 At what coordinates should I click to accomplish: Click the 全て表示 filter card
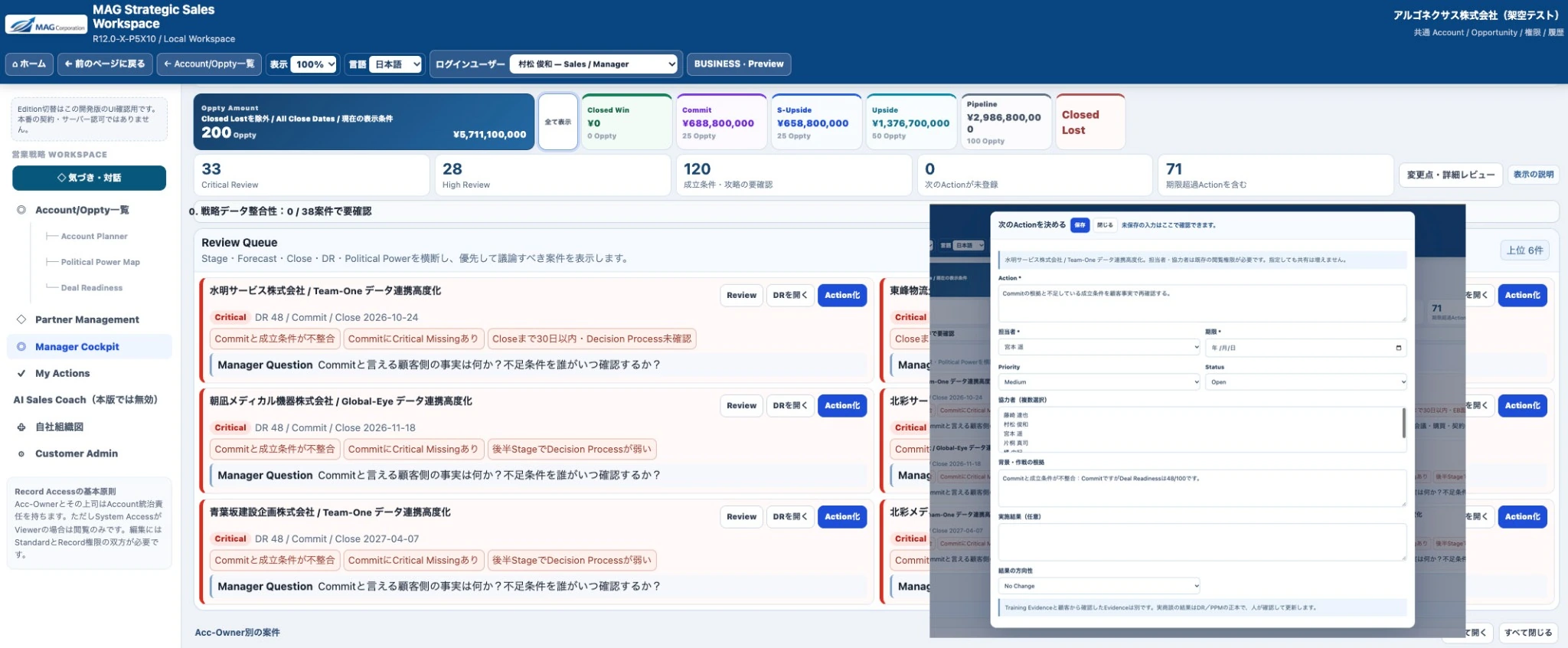tap(558, 122)
